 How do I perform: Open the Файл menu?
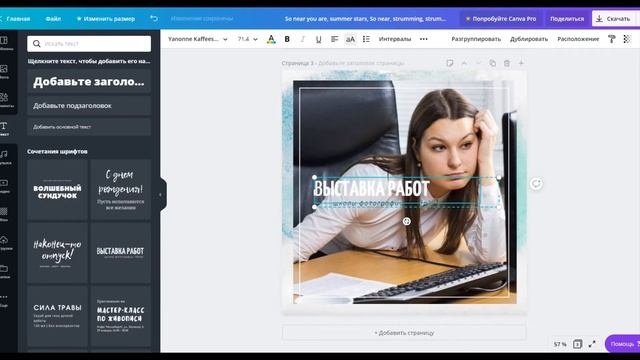(x=53, y=19)
